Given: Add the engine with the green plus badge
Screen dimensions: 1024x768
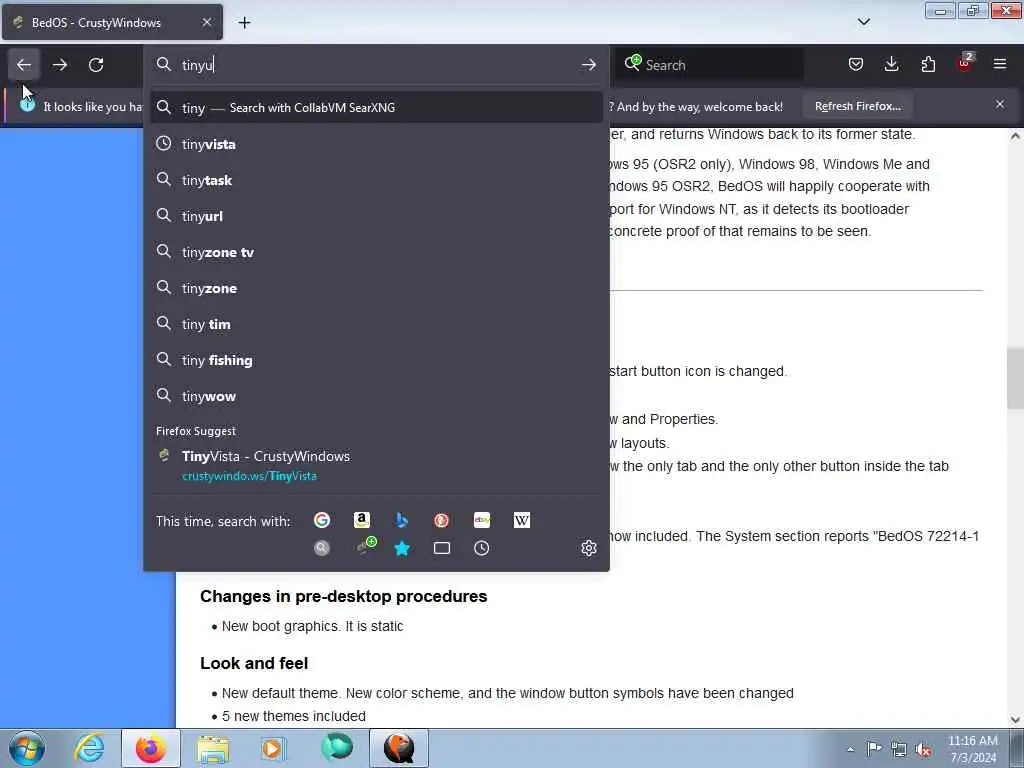Looking at the screenshot, I should 366,545.
